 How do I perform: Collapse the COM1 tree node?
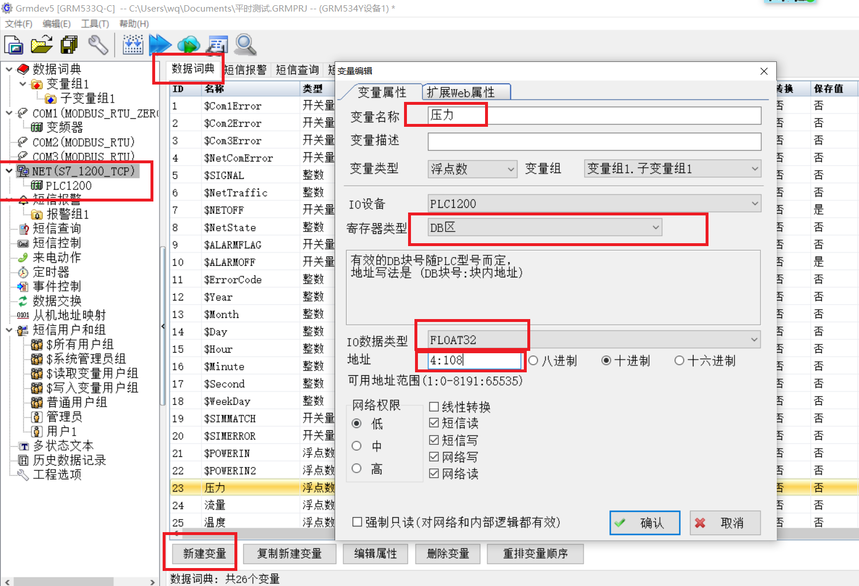click(x=9, y=113)
